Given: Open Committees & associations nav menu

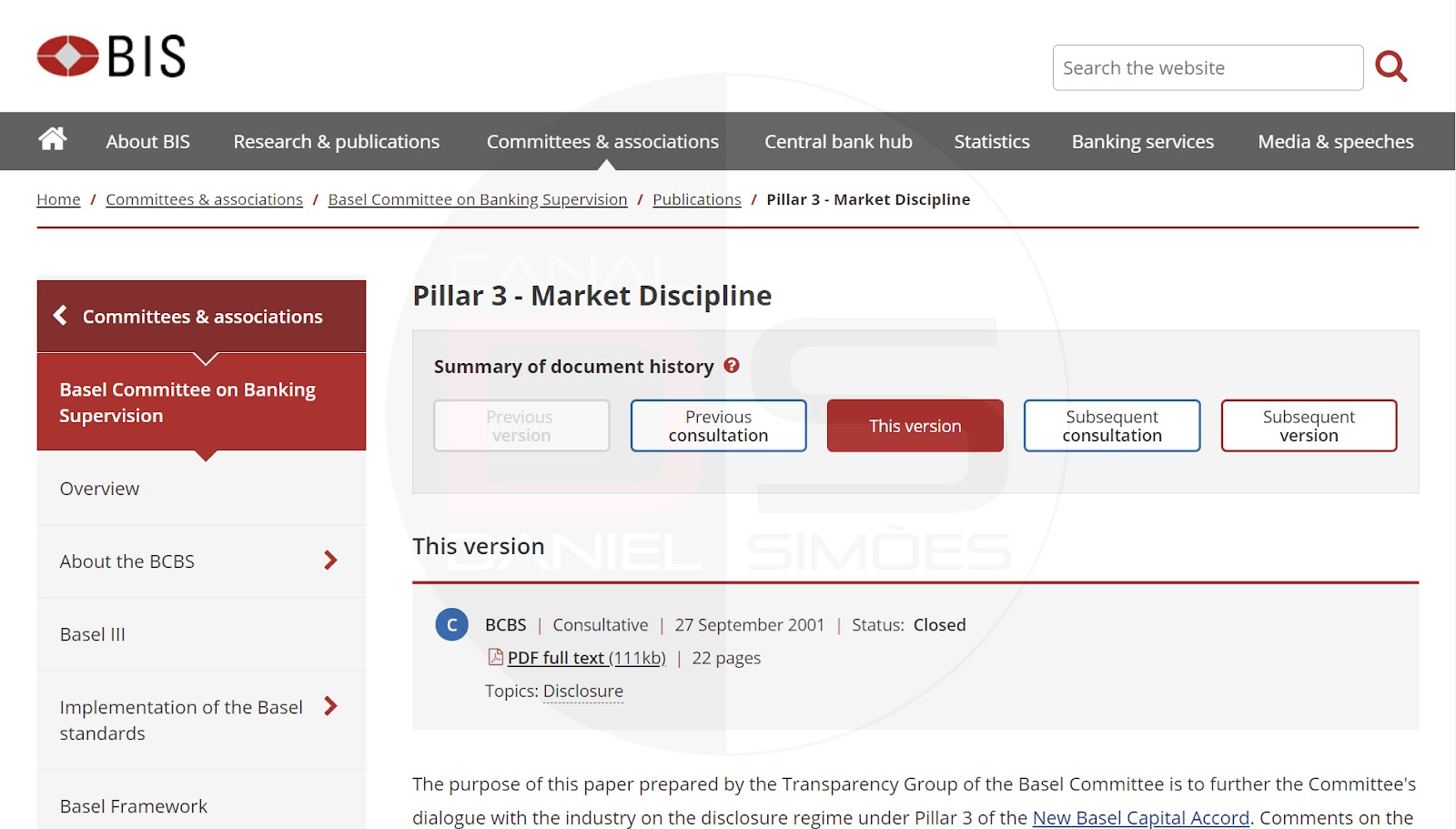Looking at the screenshot, I should coord(602,142).
